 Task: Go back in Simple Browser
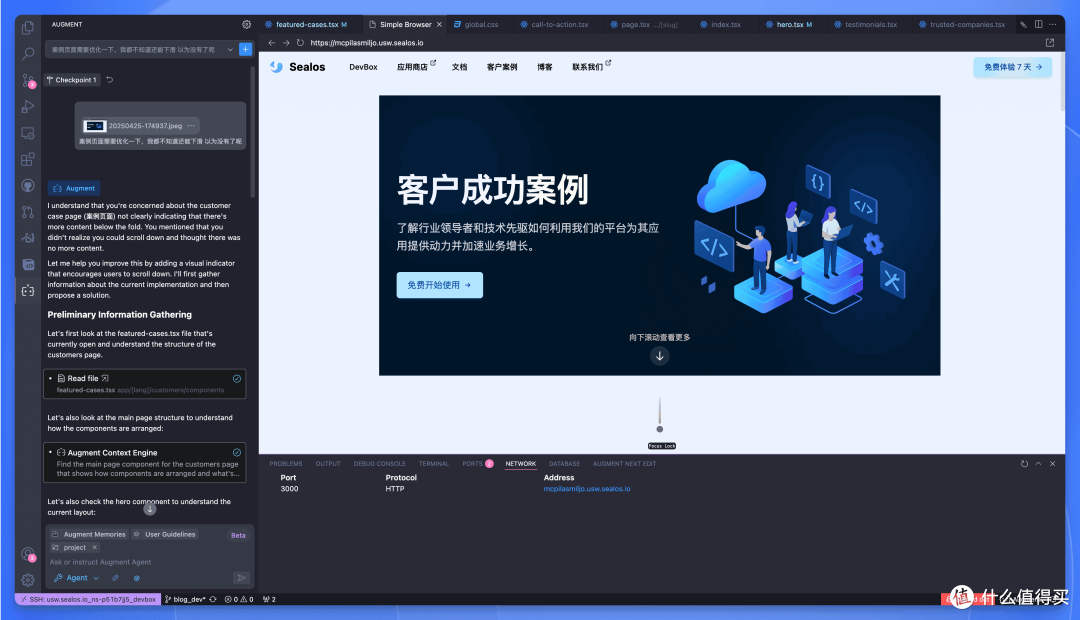coord(271,43)
